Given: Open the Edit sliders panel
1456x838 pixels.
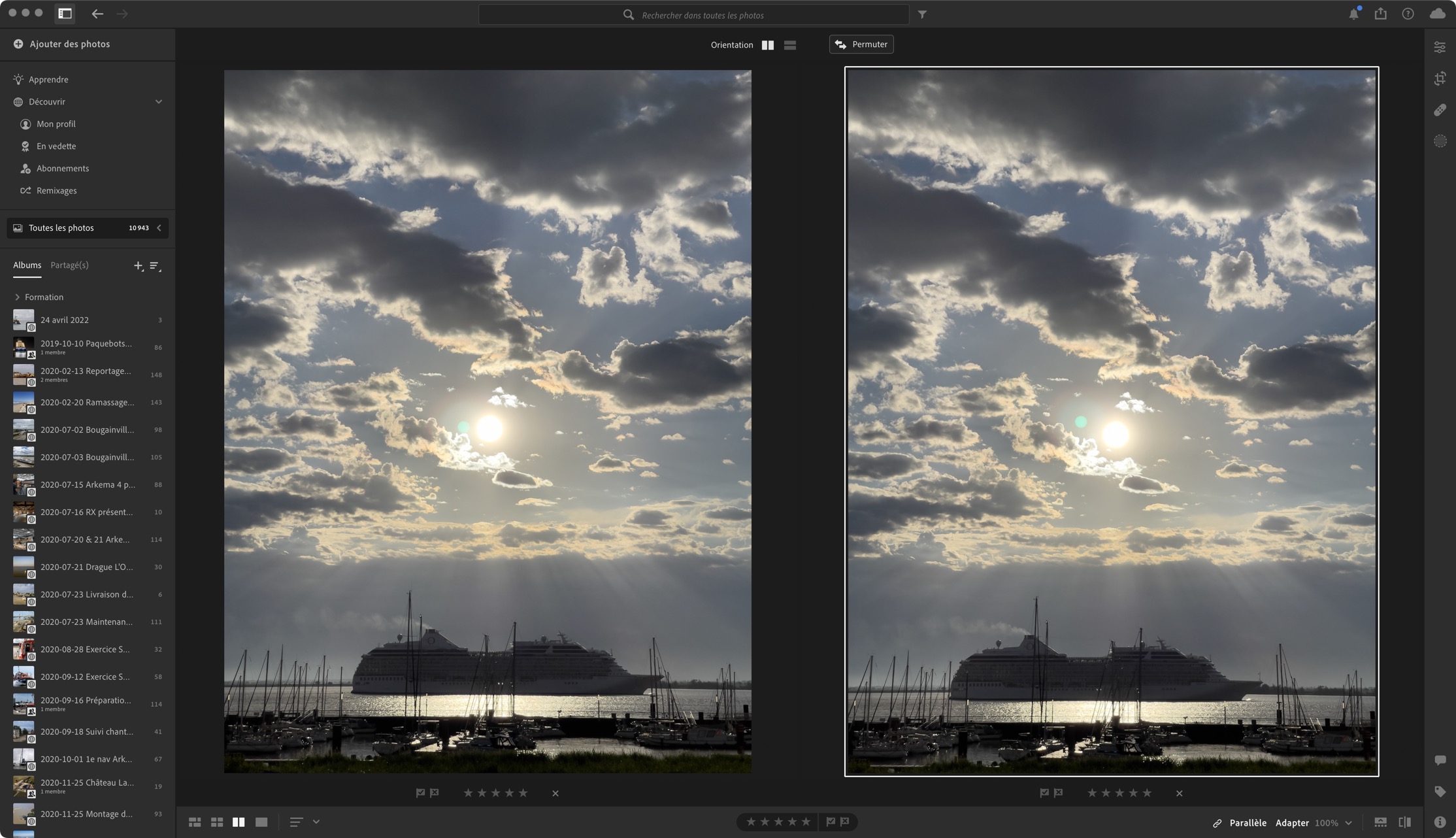Looking at the screenshot, I should click(x=1440, y=47).
